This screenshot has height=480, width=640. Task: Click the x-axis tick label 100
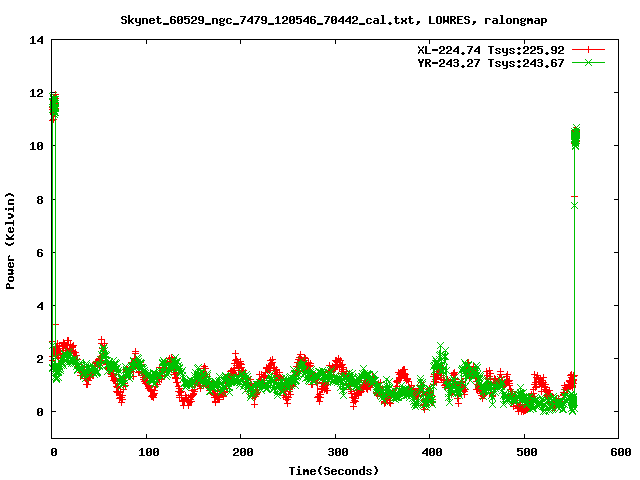[x=148, y=452]
